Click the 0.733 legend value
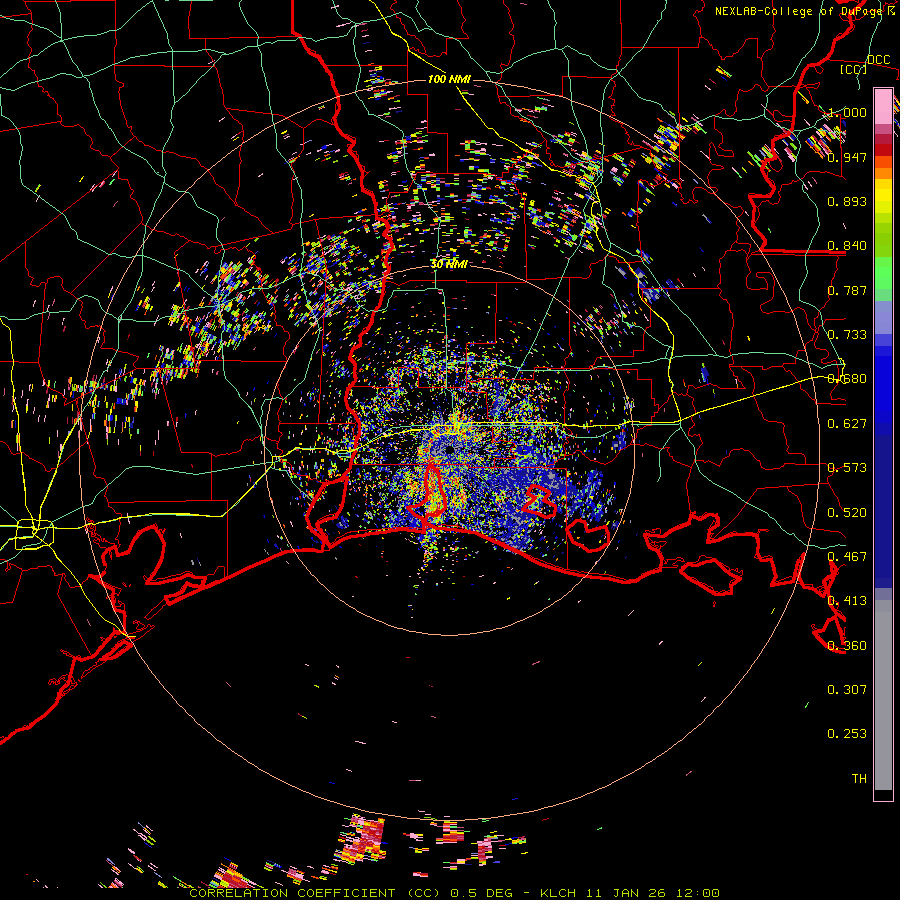Image resolution: width=900 pixels, height=900 pixels. pyautogui.click(x=847, y=335)
